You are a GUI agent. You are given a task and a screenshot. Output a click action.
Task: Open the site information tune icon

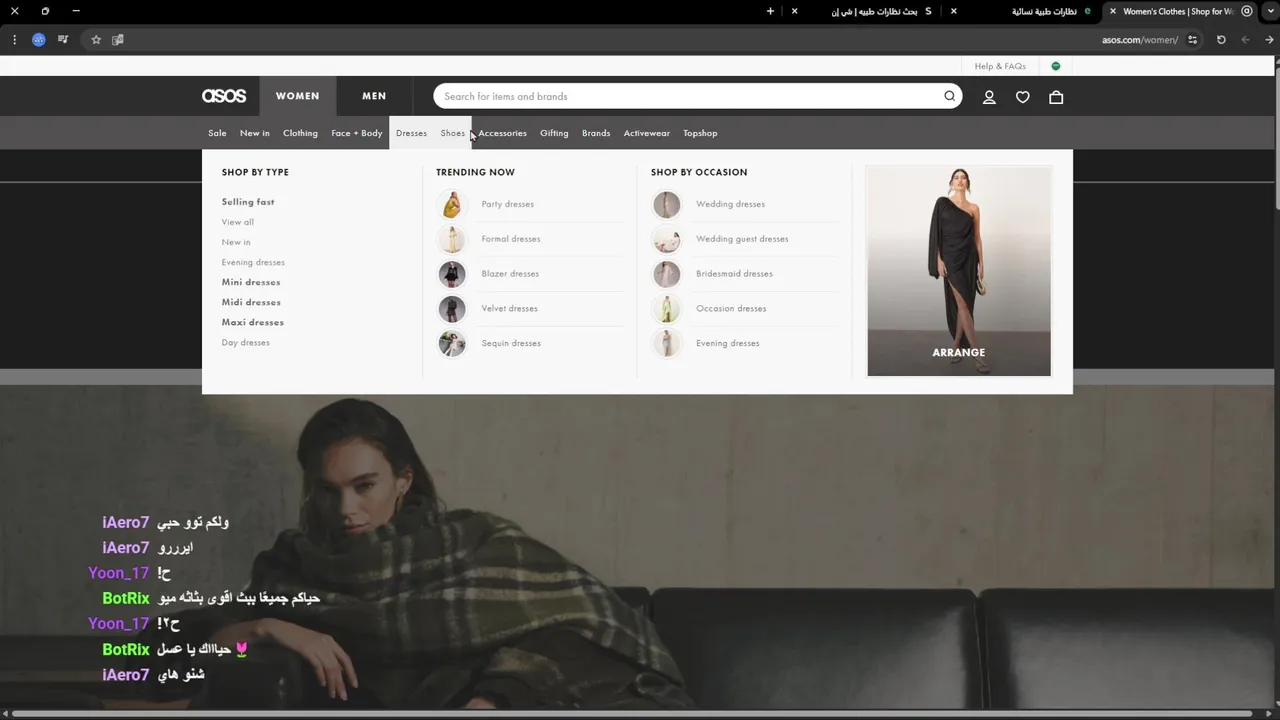pos(1192,40)
